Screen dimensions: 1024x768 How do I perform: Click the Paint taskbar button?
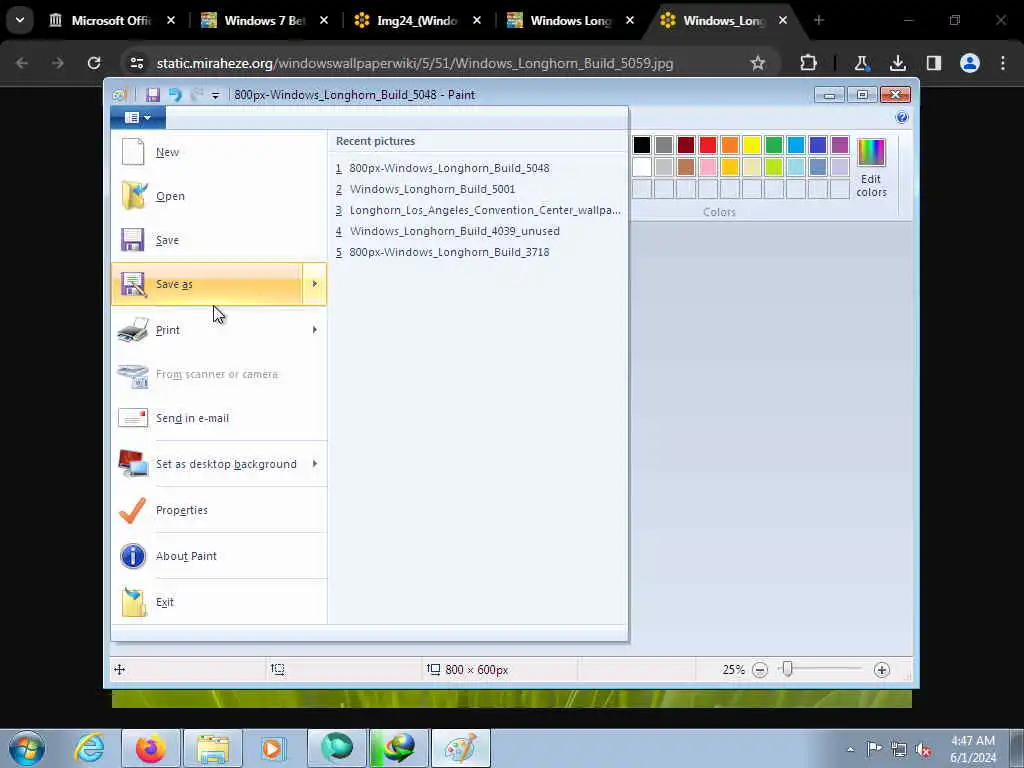pyautogui.click(x=460, y=748)
